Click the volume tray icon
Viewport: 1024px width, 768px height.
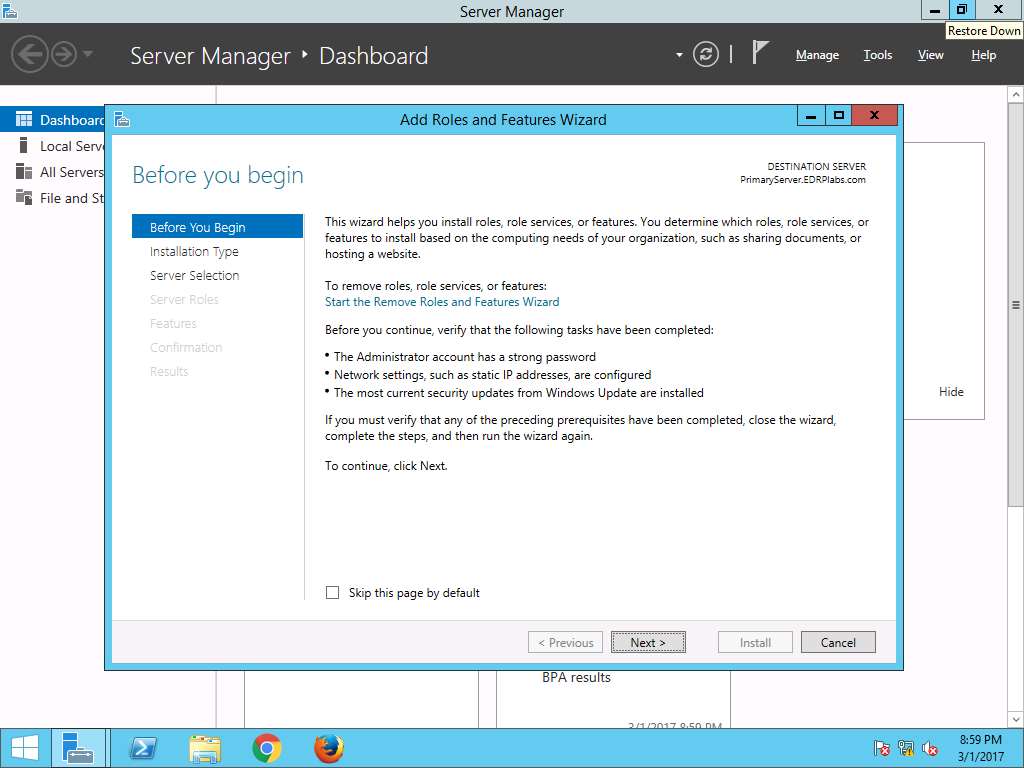930,748
